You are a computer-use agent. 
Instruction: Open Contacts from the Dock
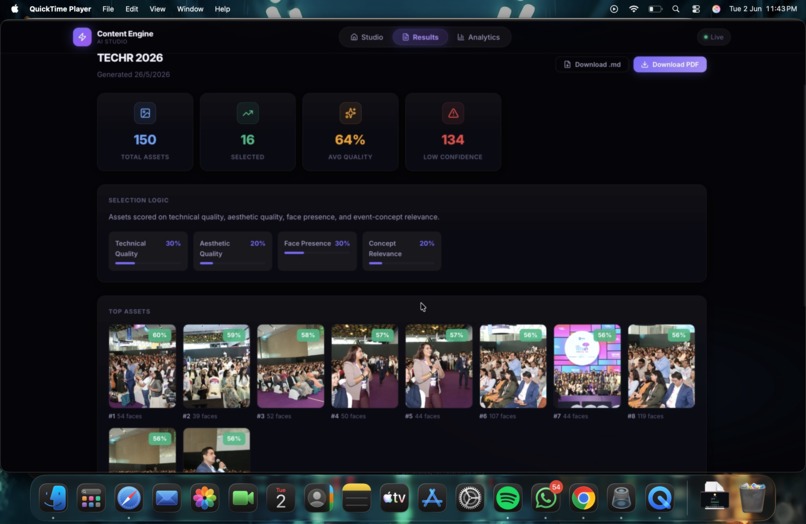pyautogui.click(x=318, y=498)
